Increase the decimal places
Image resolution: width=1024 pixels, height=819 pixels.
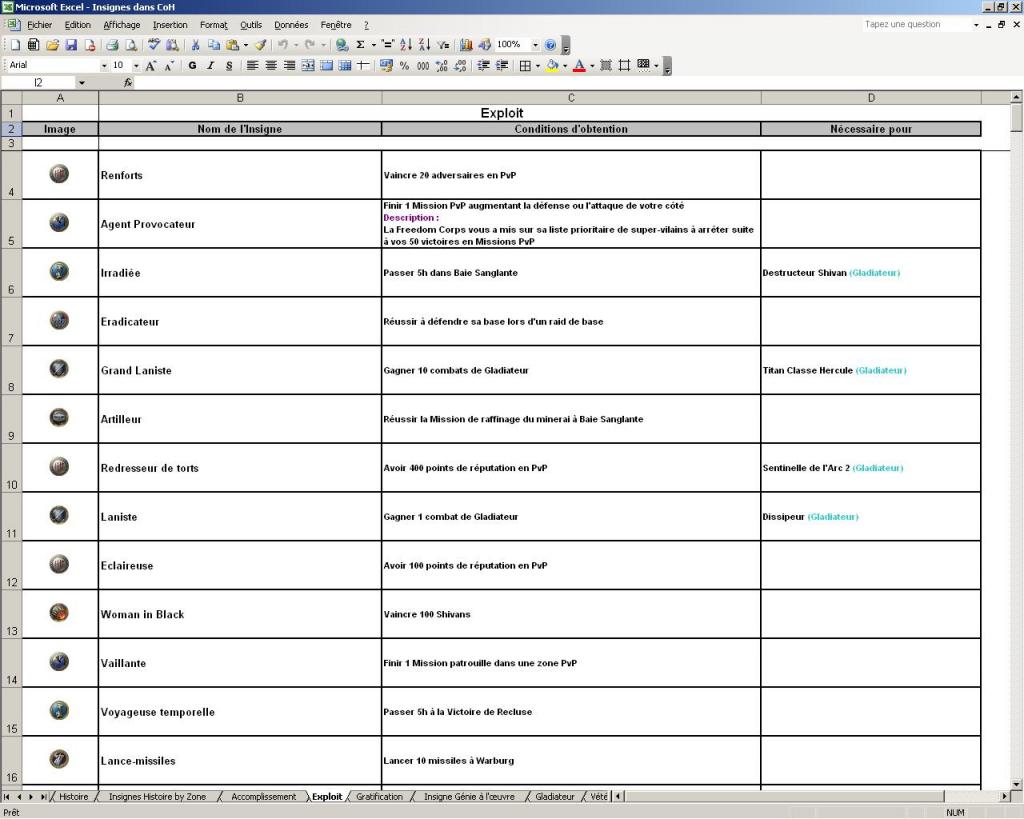pyautogui.click(x=441, y=65)
